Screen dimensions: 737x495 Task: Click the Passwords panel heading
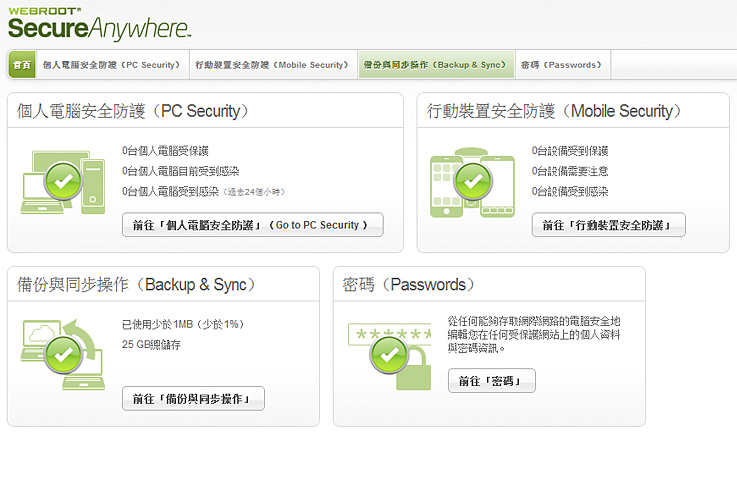408,285
